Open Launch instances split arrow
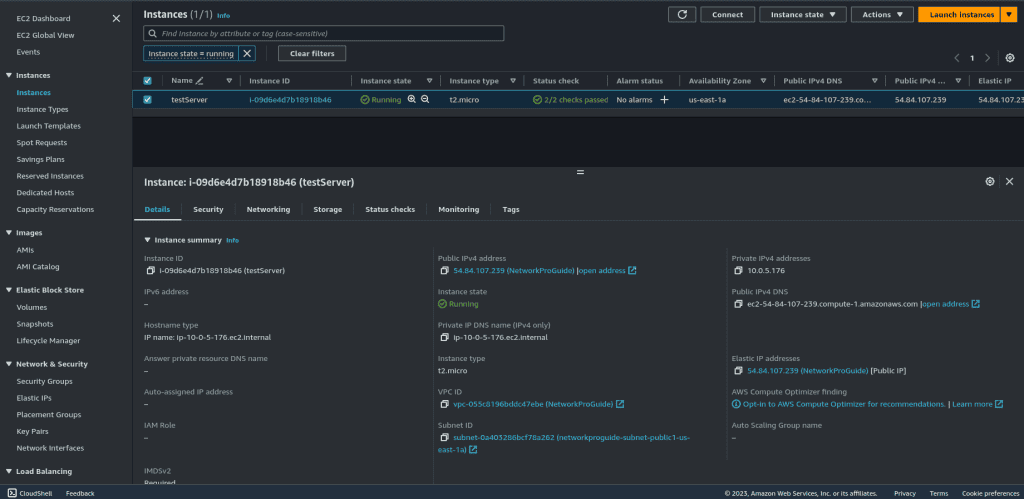This screenshot has height=499, width=1024. (x=1008, y=14)
